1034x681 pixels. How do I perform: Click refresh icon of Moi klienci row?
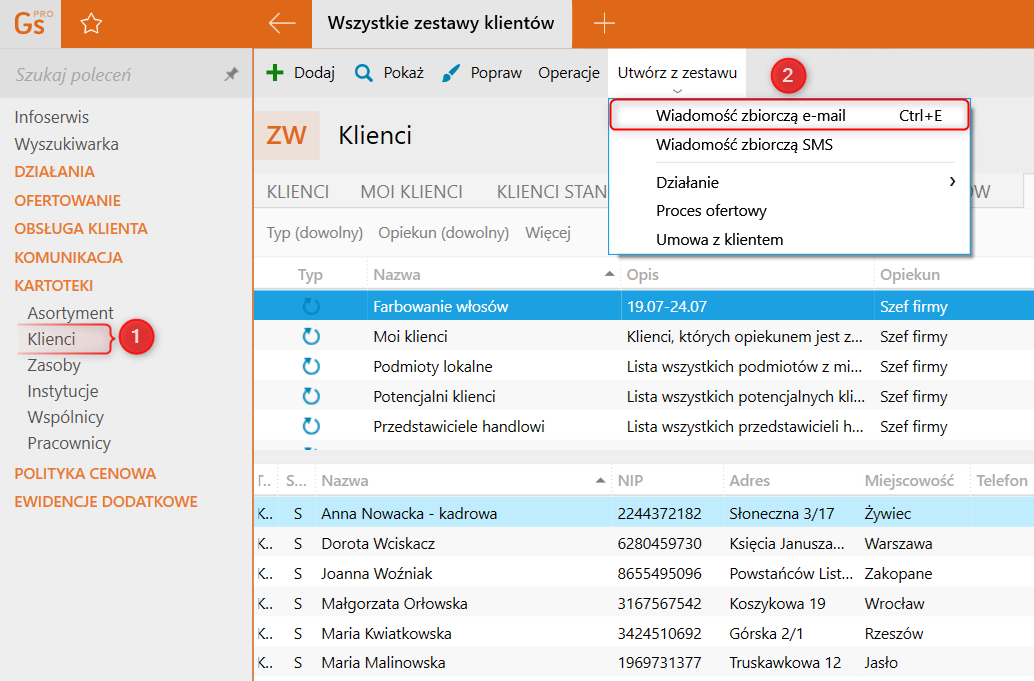coord(311,337)
